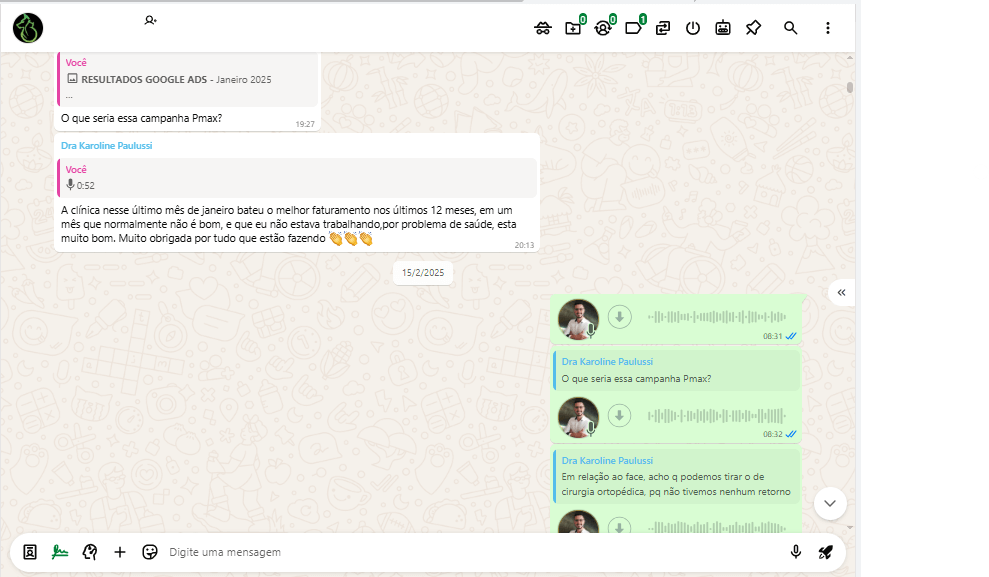Open the emoji sticker picker
This screenshot has width=989, height=577.
coord(150,552)
